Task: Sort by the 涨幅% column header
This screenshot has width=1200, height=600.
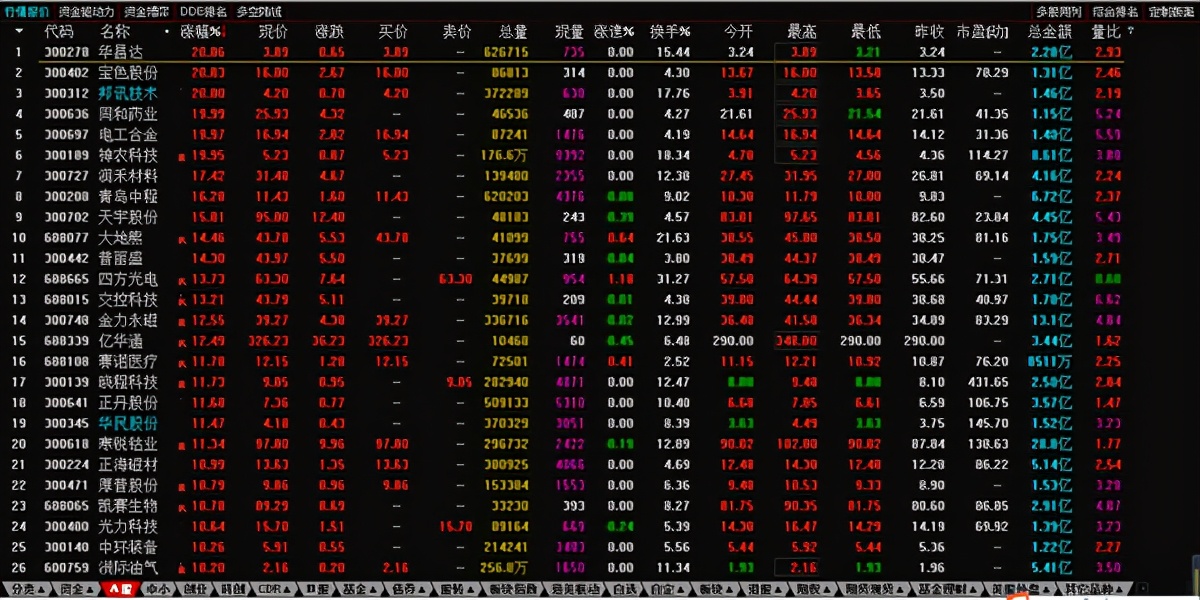Action: click(201, 31)
